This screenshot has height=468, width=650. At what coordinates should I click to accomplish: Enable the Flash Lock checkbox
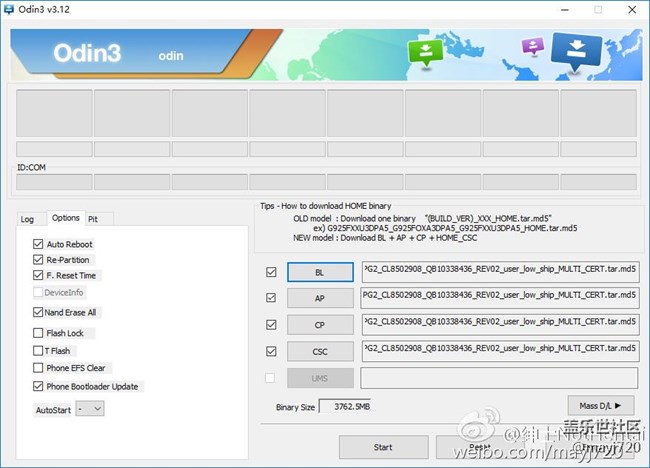click(38, 333)
